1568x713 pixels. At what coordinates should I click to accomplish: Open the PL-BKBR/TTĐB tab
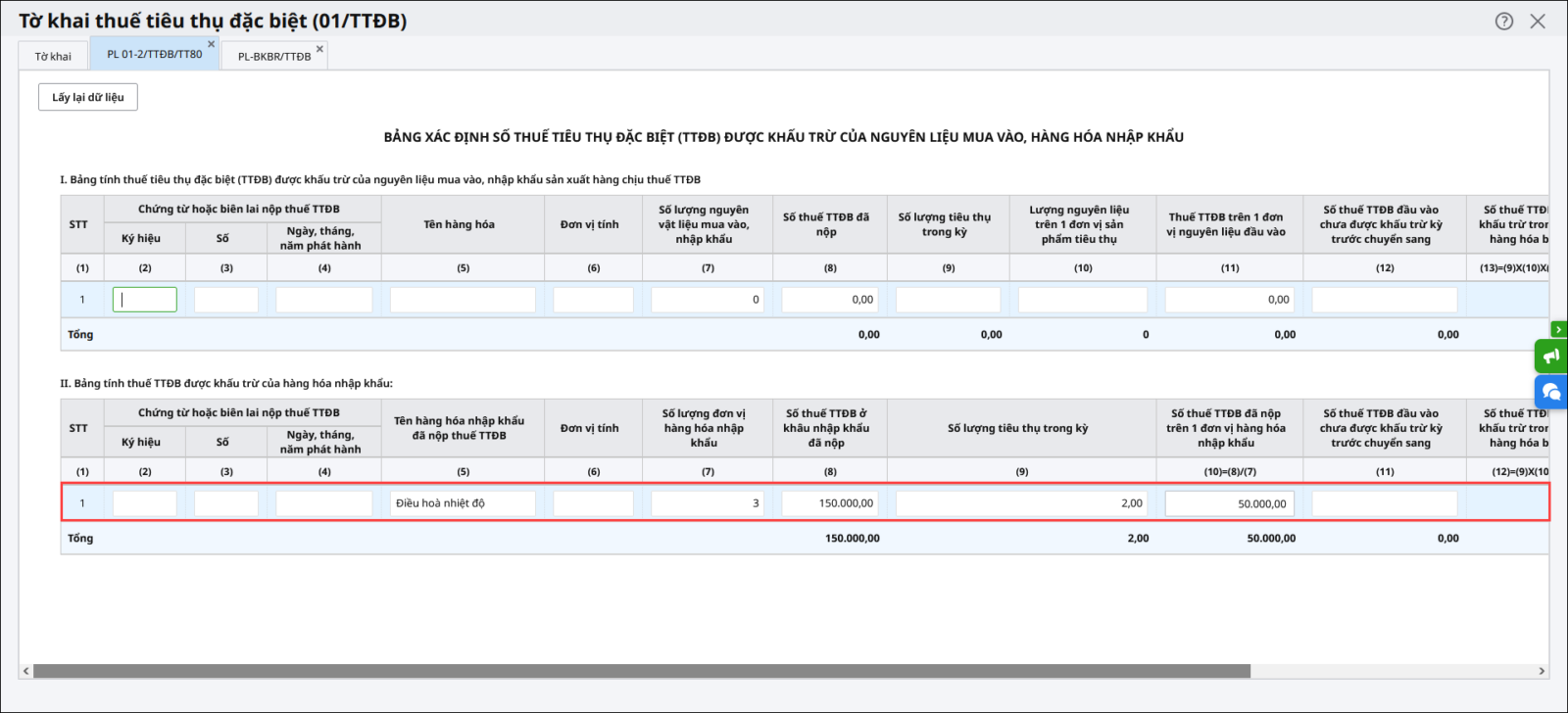(x=274, y=56)
